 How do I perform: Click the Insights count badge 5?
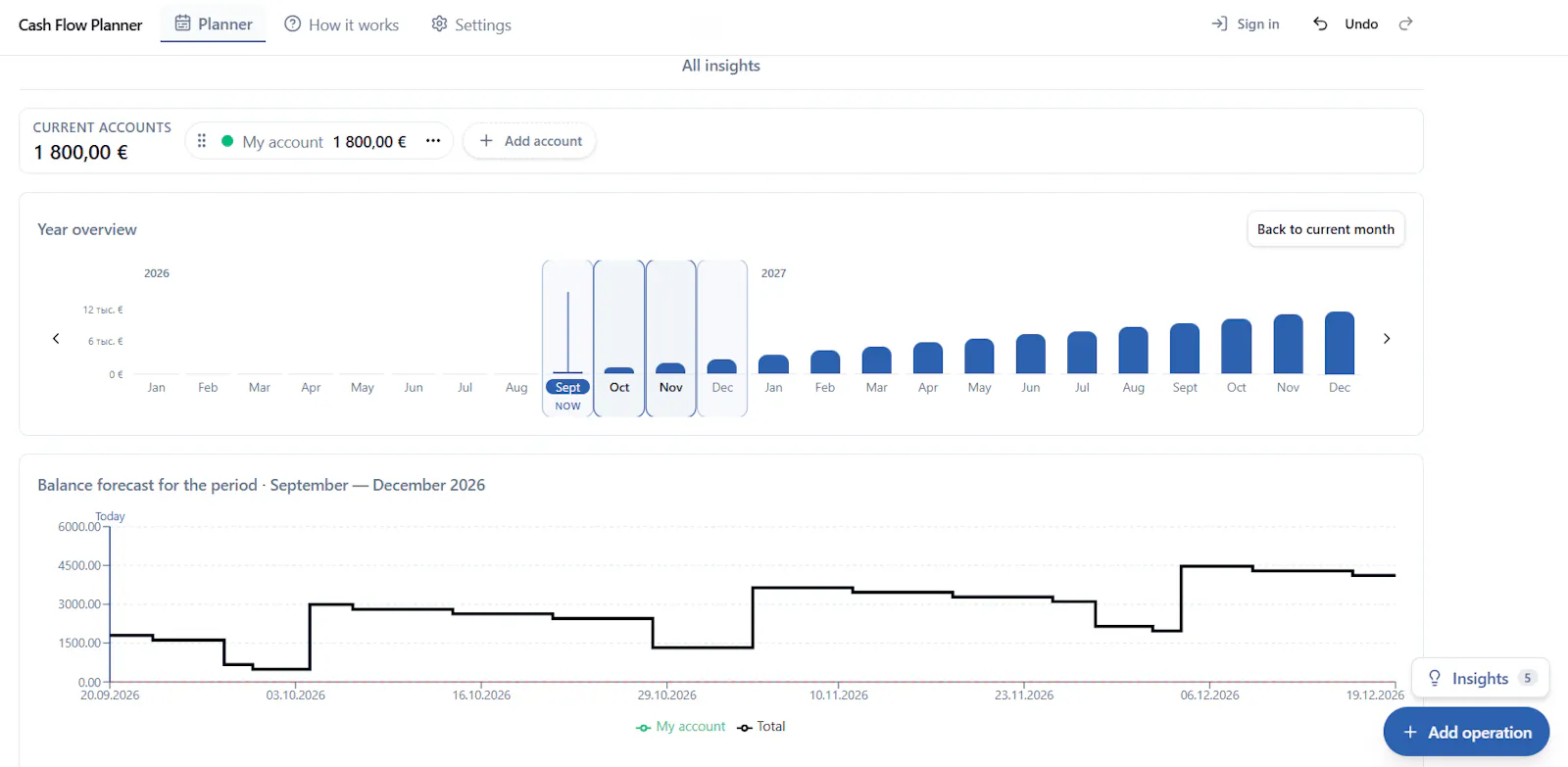[x=1527, y=678]
